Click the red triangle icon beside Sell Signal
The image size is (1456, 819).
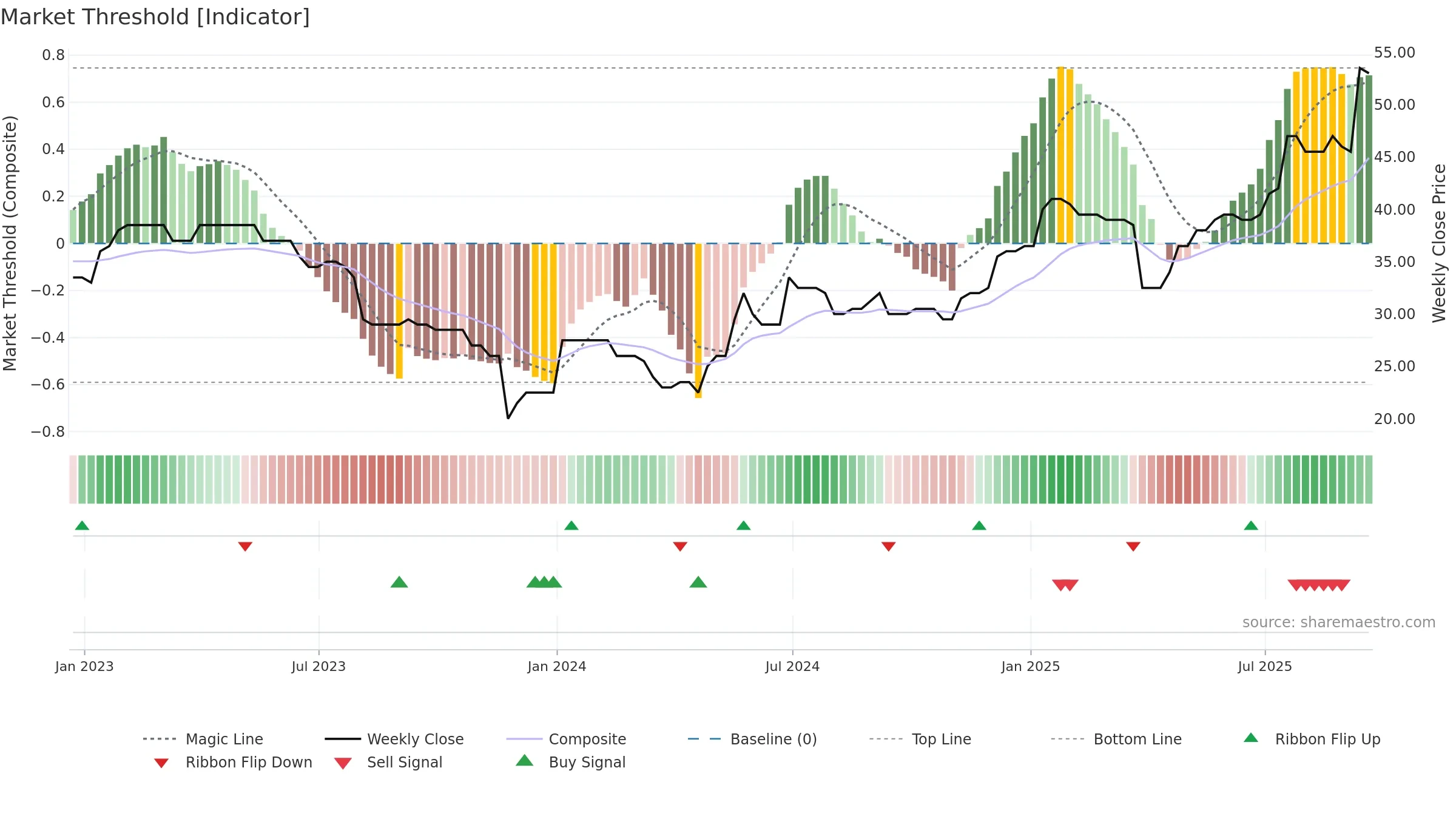[x=343, y=763]
